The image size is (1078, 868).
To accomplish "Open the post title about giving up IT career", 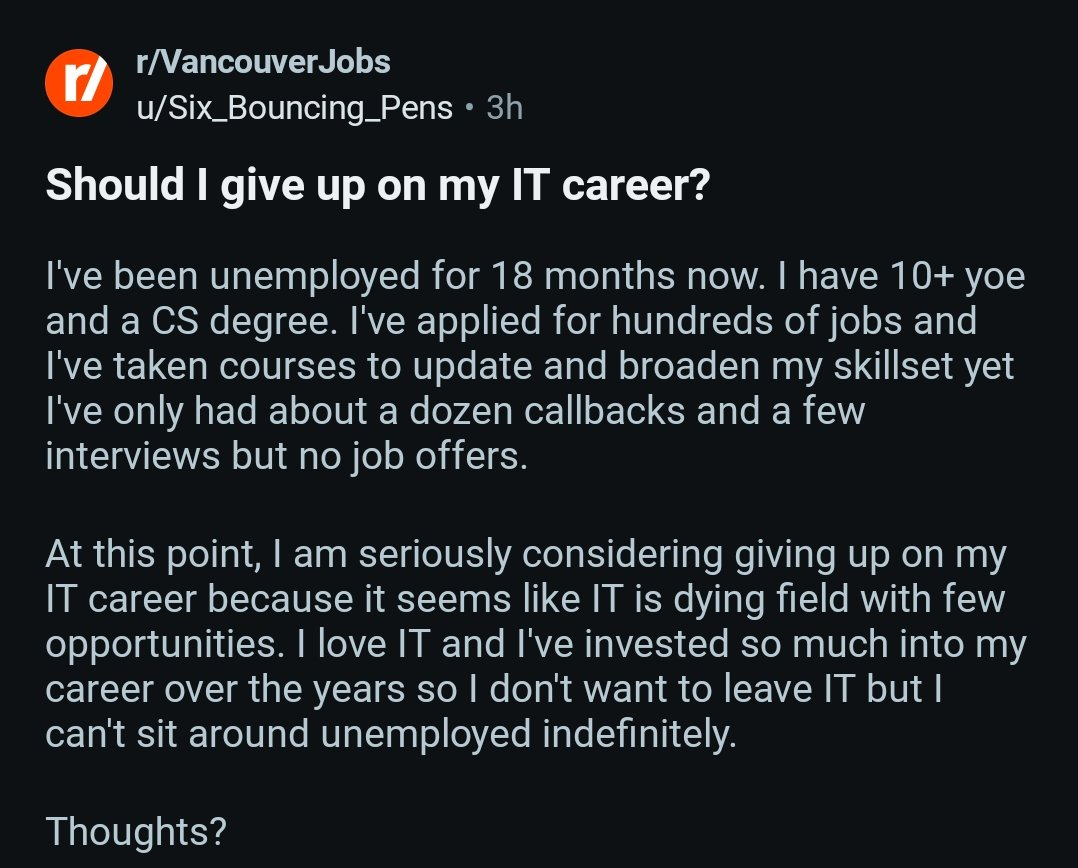I will 377,187.
